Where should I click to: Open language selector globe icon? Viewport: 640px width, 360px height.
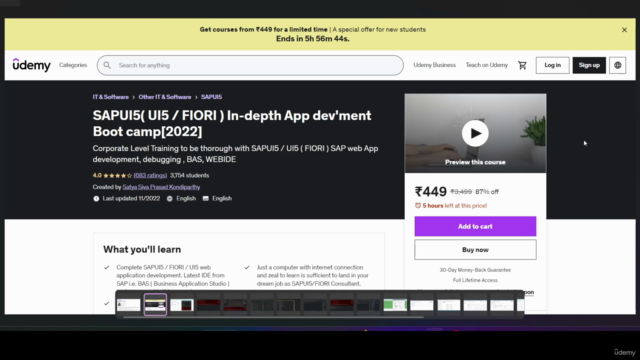point(618,65)
